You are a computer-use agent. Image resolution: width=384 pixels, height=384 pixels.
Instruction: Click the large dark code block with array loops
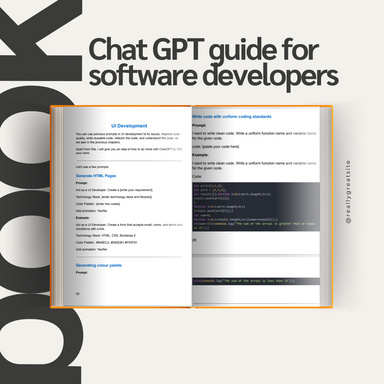pos(256,207)
